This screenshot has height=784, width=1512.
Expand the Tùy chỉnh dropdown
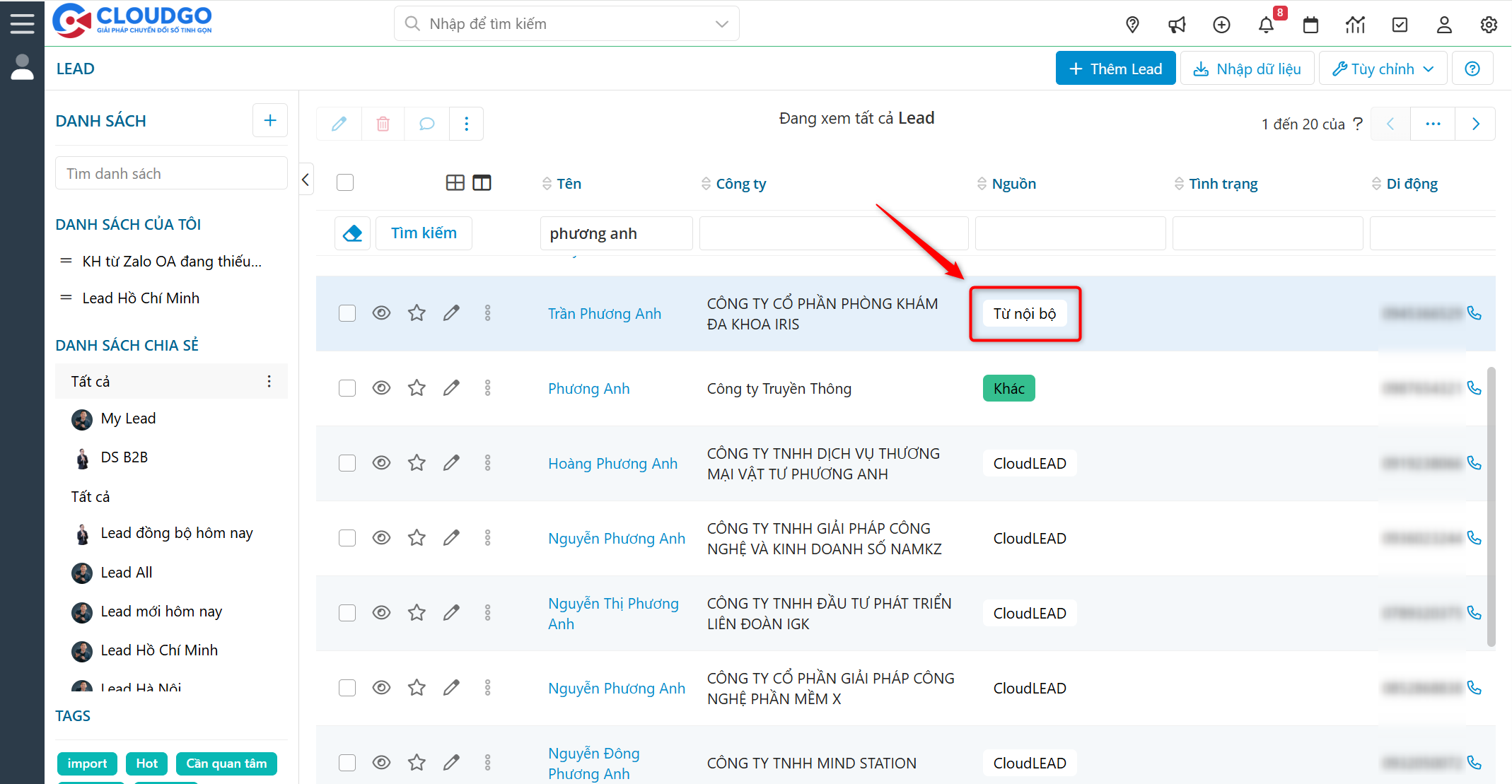tap(1383, 69)
